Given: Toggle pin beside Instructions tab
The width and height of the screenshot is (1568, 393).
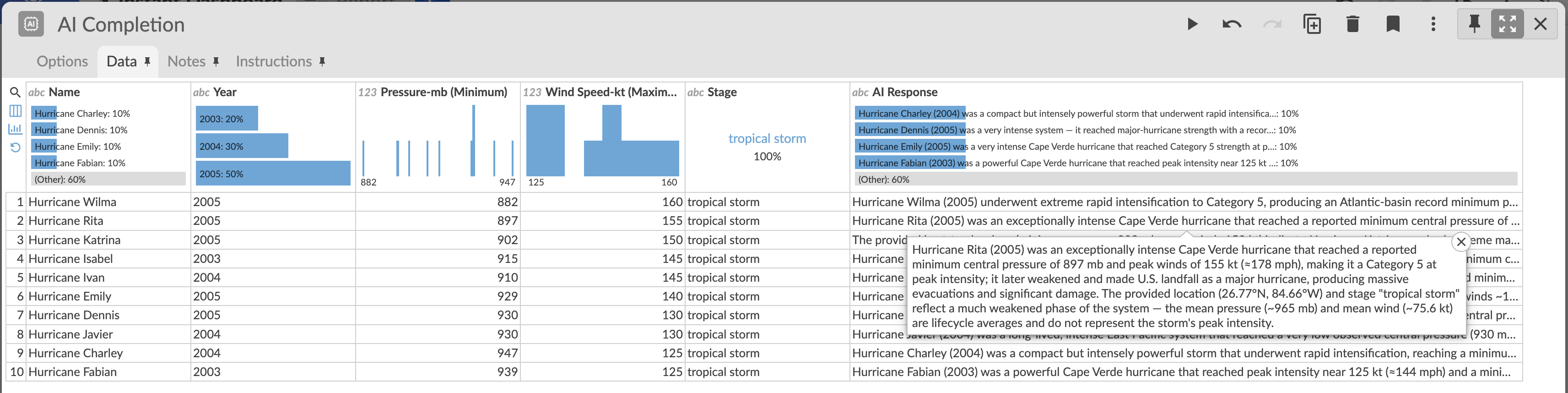Looking at the screenshot, I should point(322,61).
